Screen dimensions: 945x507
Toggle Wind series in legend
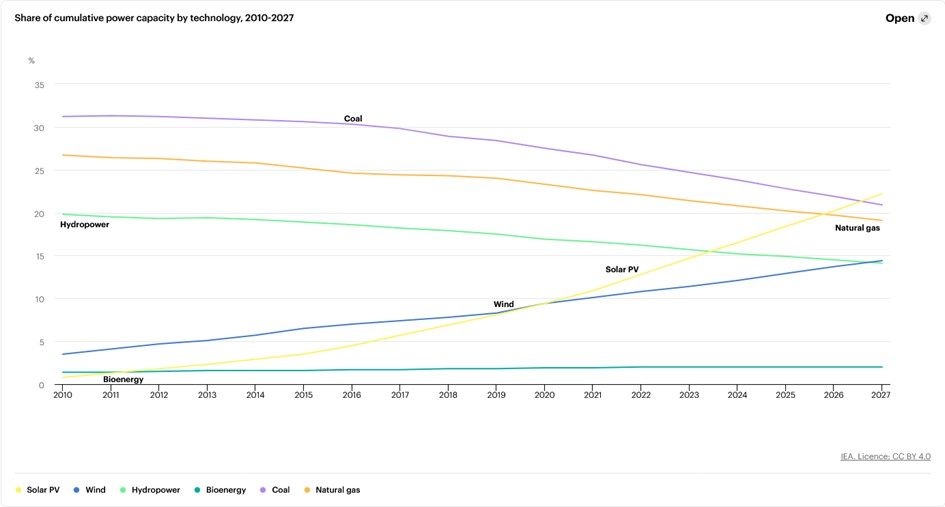(x=89, y=490)
